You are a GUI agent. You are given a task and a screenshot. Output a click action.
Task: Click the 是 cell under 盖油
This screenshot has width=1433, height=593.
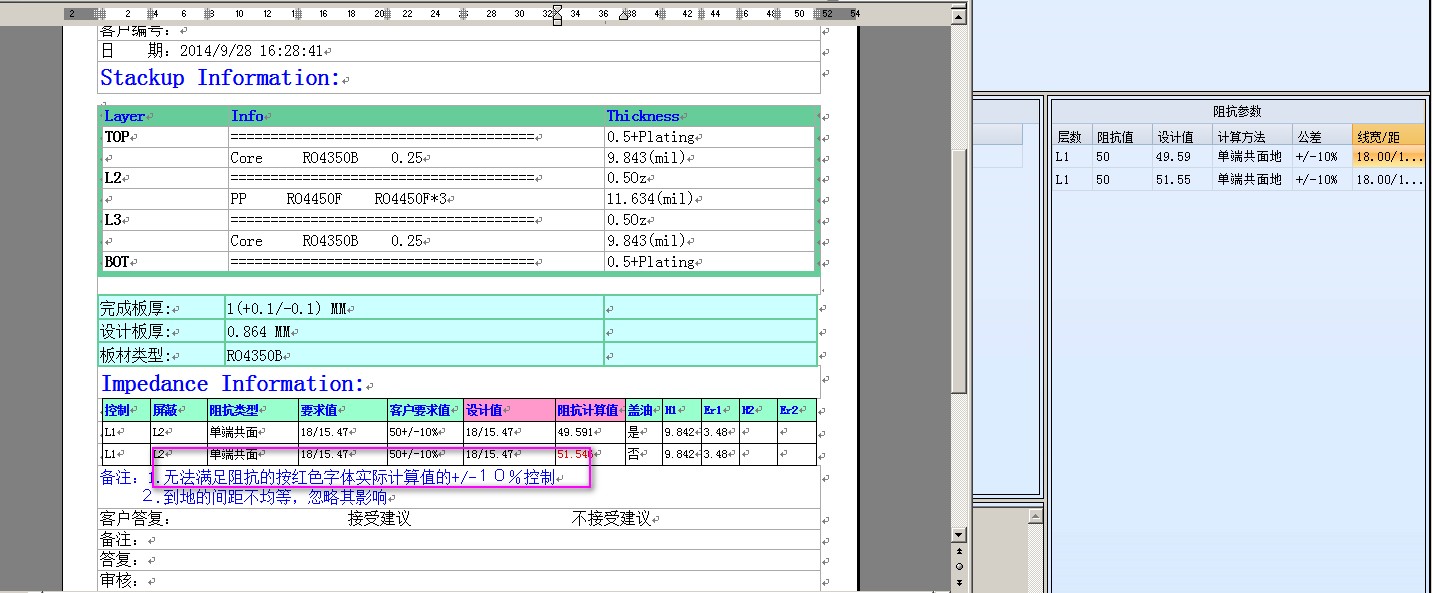tap(643, 432)
